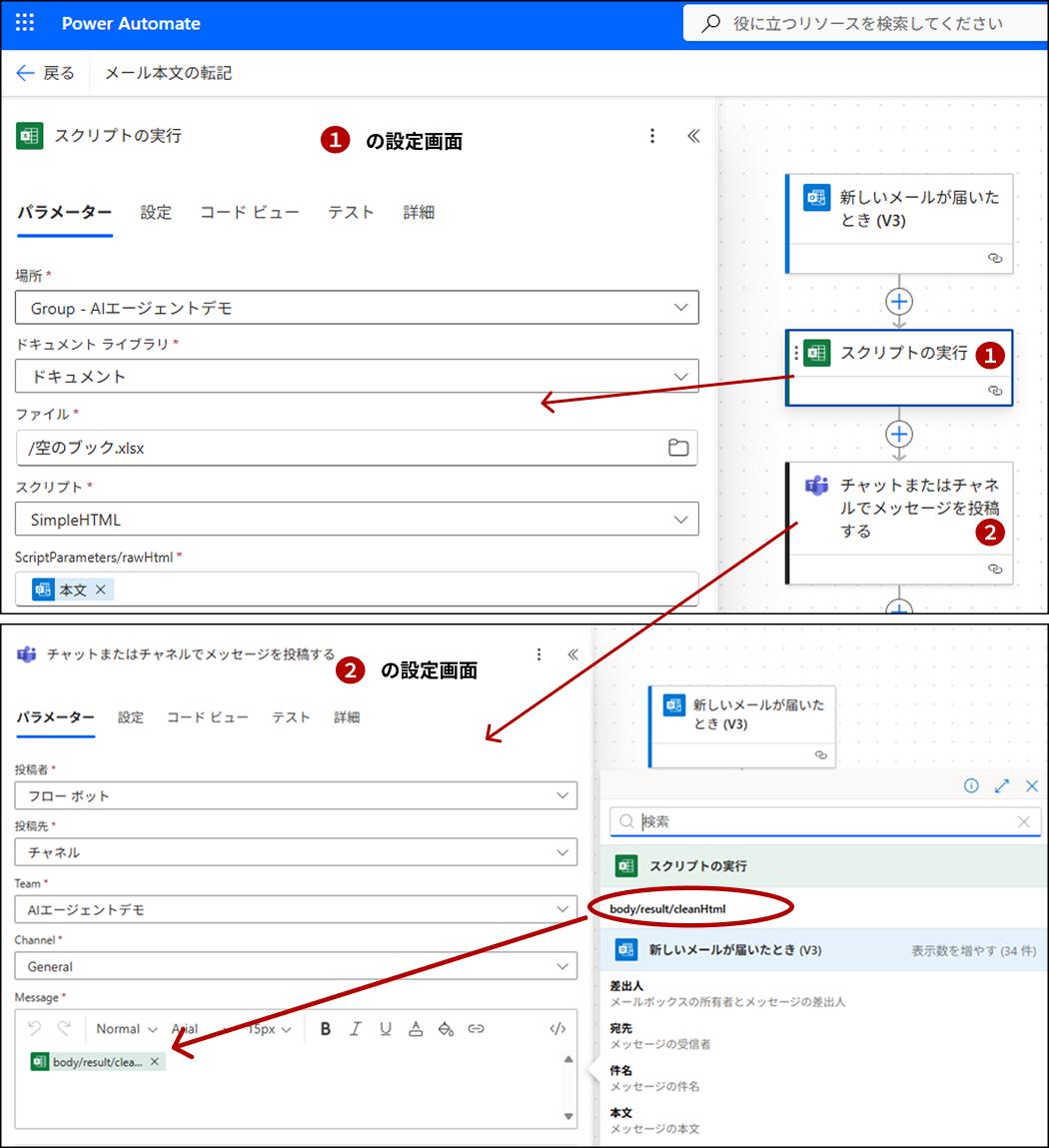Open the Channel dropdown showing General
This screenshot has height=1148, width=1049.
(x=561, y=966)
